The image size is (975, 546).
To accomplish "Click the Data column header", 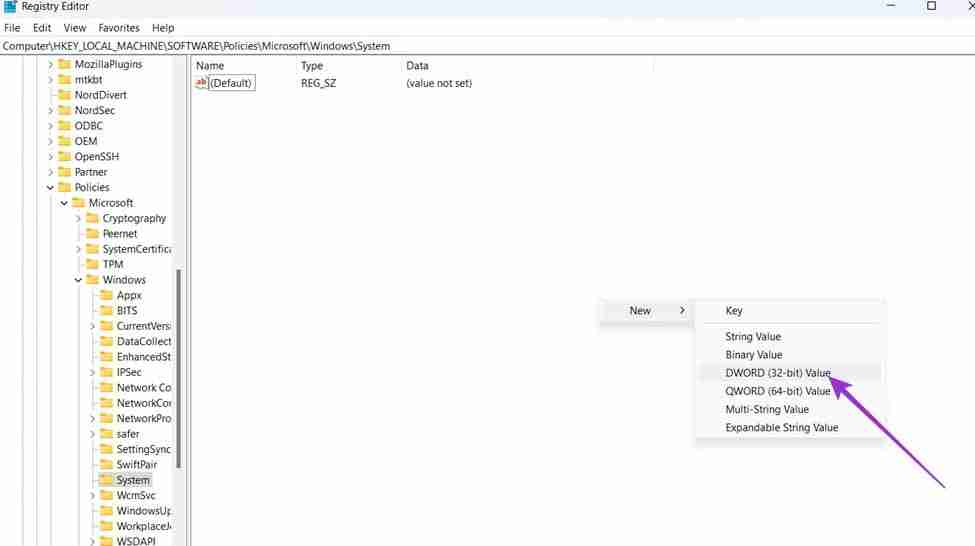I will coord(417,65).
